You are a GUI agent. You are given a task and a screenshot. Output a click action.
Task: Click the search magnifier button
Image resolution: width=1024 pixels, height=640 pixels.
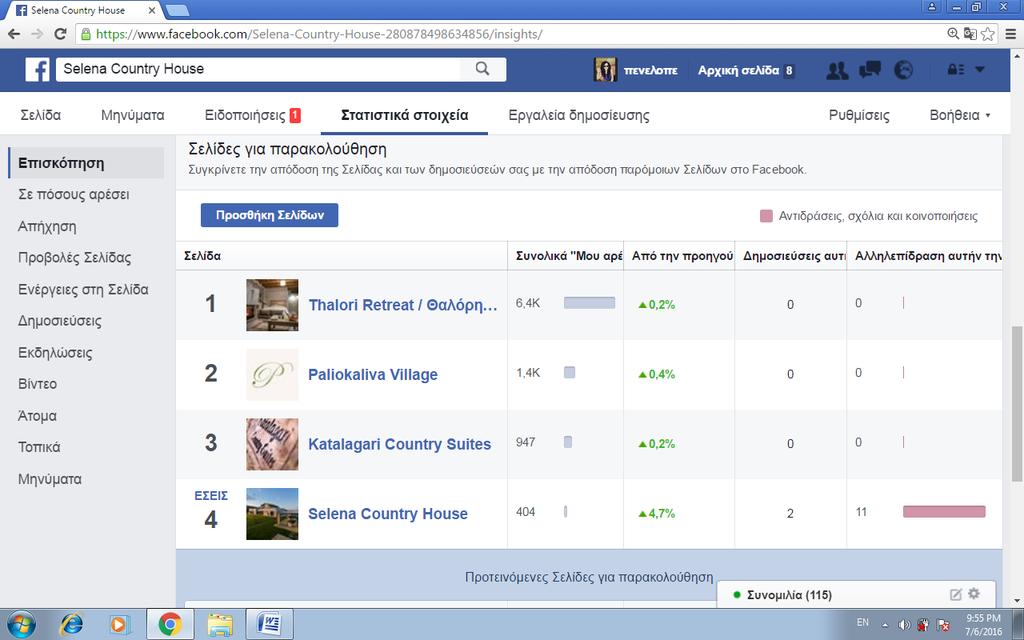(483, 69)
